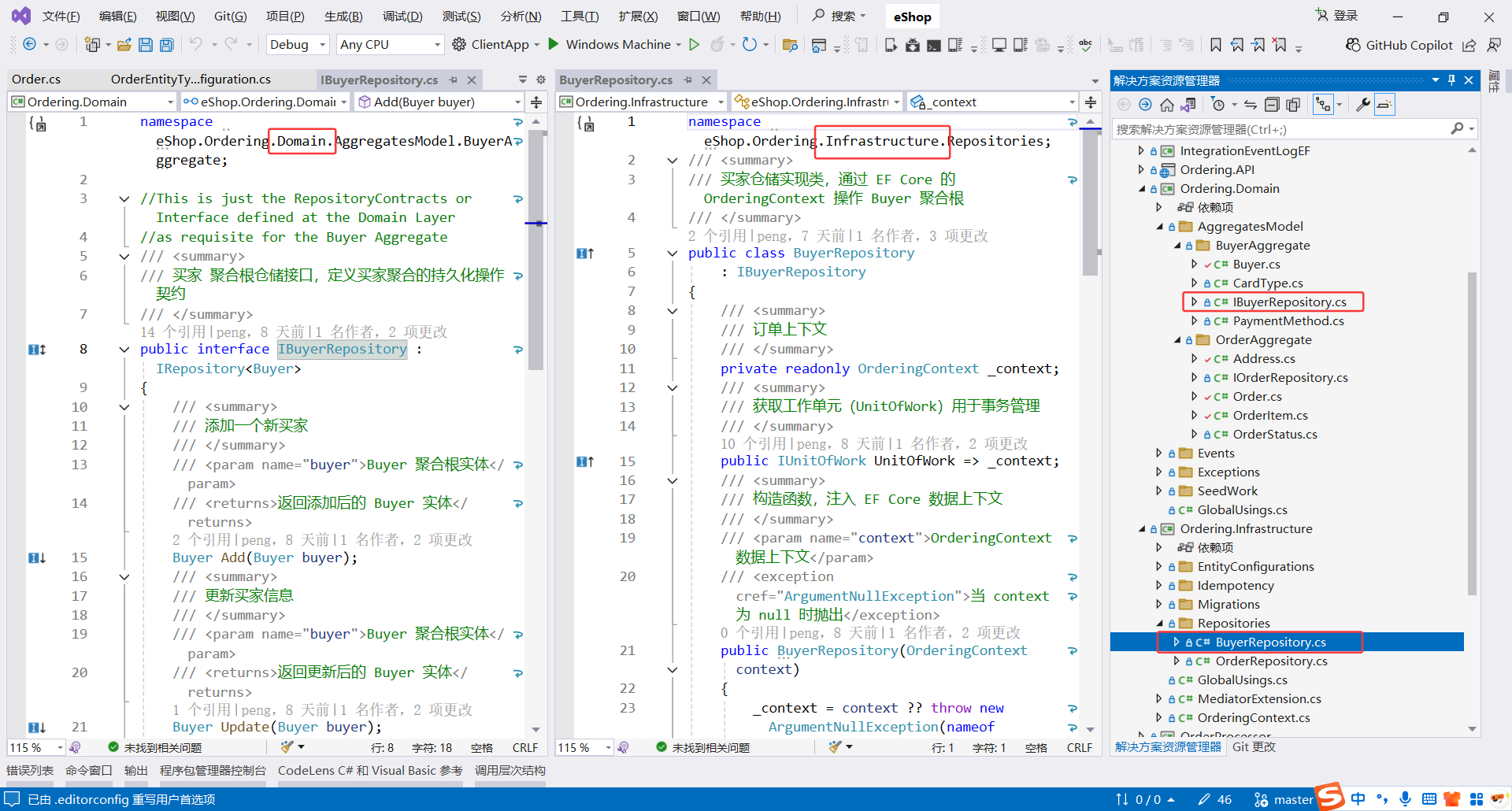Start without debugging via the outlined play icon
Viewport: 1512px width, 811px height.
coord(694,44)
